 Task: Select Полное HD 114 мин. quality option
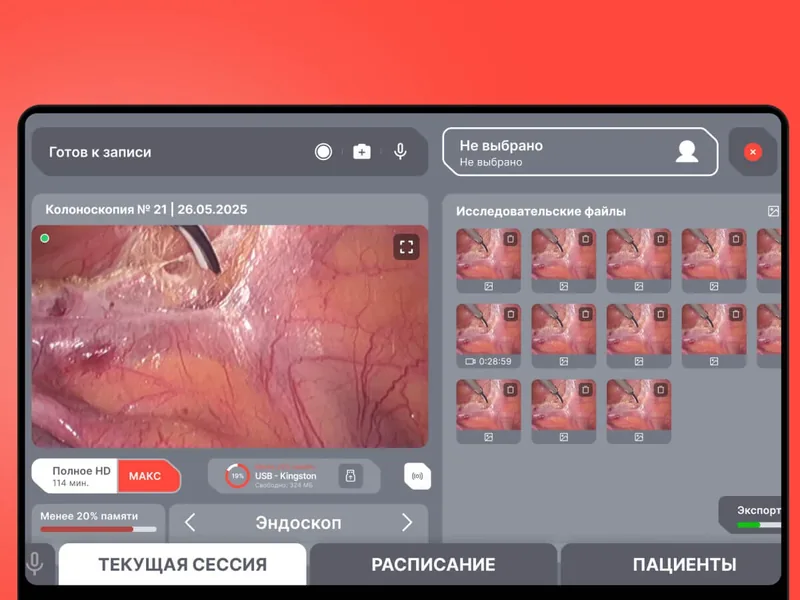(76, 476)
